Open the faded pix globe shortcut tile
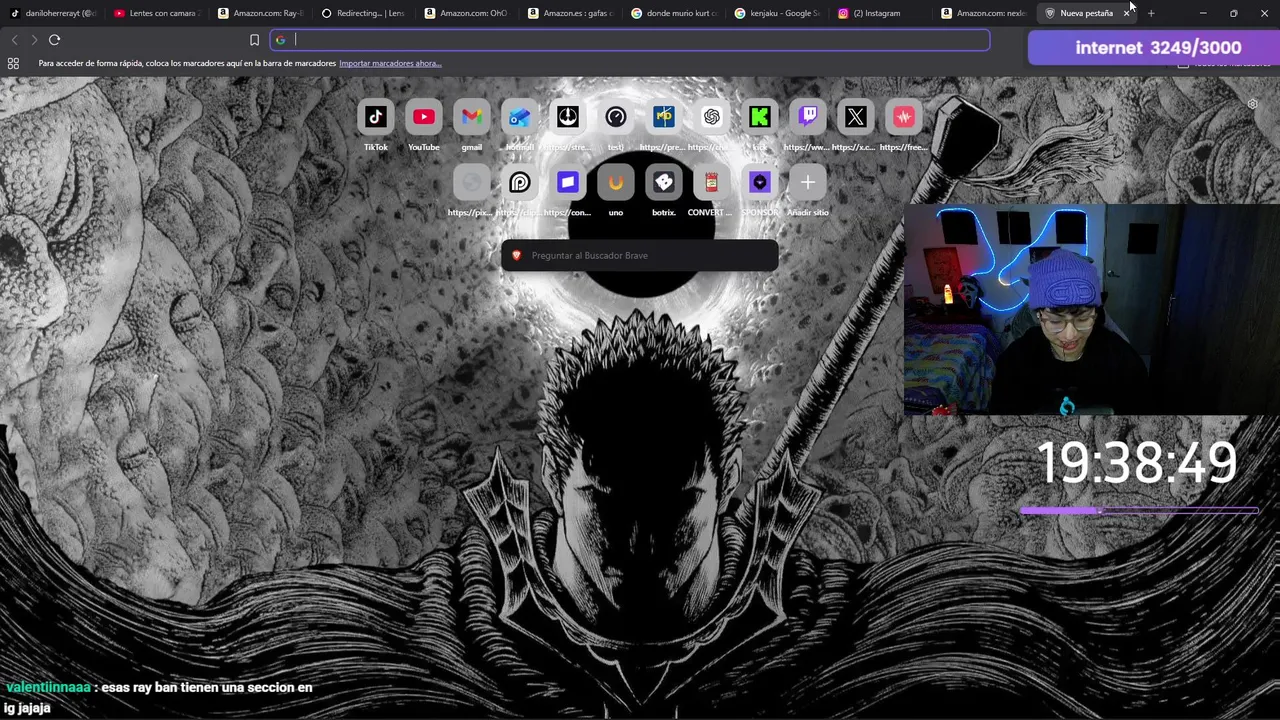This screenshot has height=720, width=1280. point(472,182)
